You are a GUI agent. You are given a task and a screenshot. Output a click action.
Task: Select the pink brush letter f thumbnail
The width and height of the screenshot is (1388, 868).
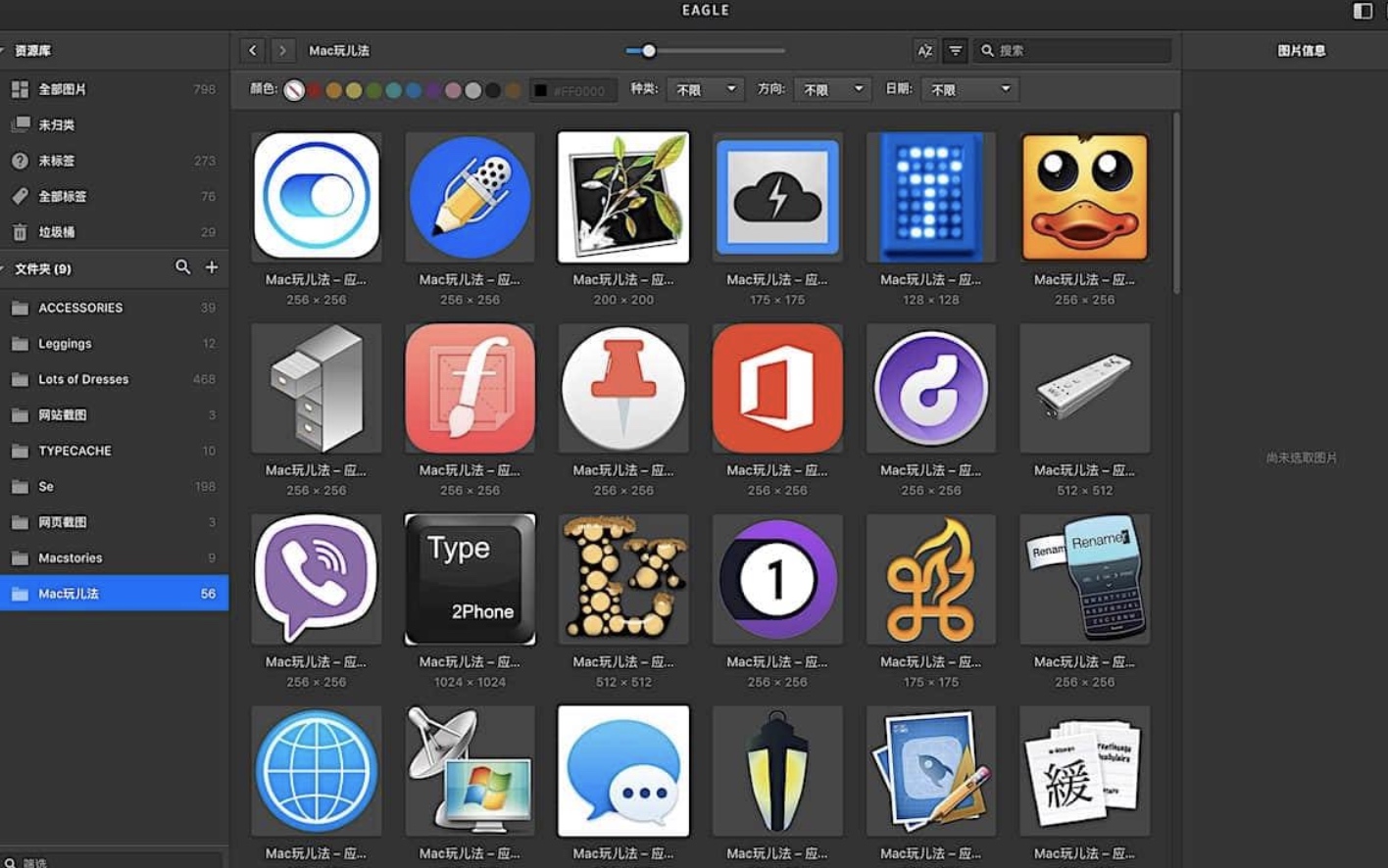tap(471, 388)
